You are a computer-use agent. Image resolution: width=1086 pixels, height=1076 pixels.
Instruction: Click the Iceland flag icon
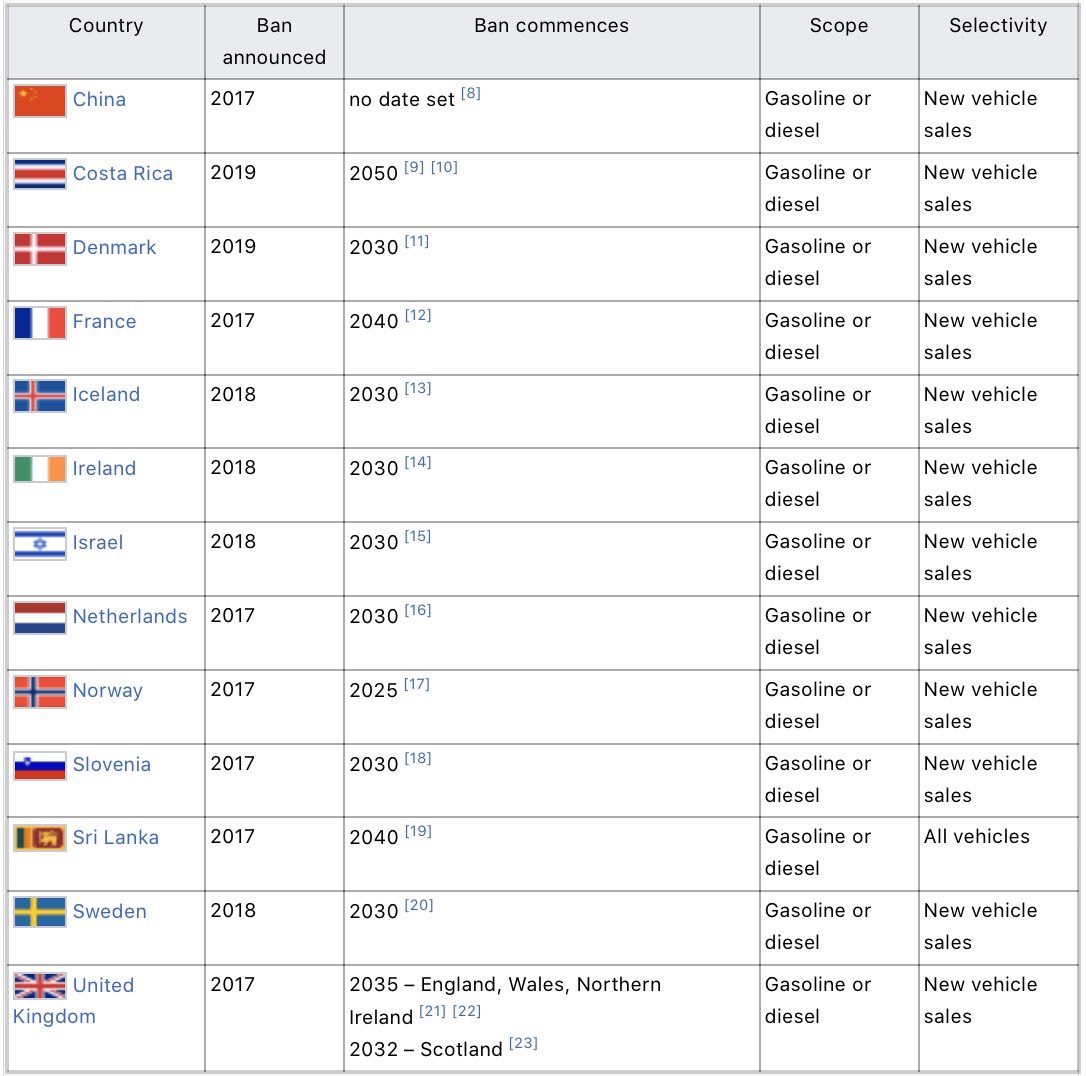tap(40, 395)
